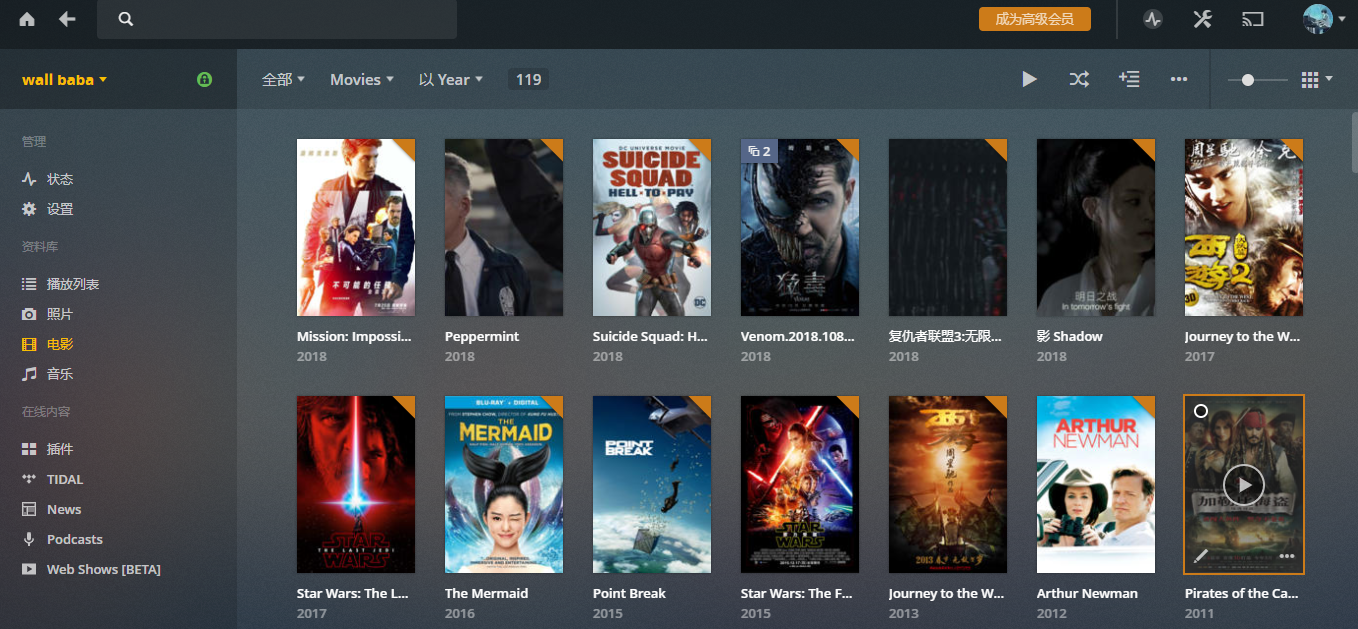Image resolution: width=1358 pixels, height=629 pixels.
Task: Open the activity pulse icon
Action: [1153, 19]
